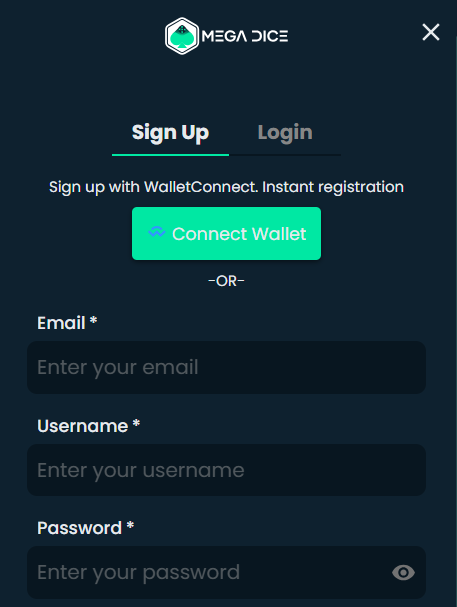Click the Password field label
The width and height of the screenshot is (457, 607).
(80, 528)
